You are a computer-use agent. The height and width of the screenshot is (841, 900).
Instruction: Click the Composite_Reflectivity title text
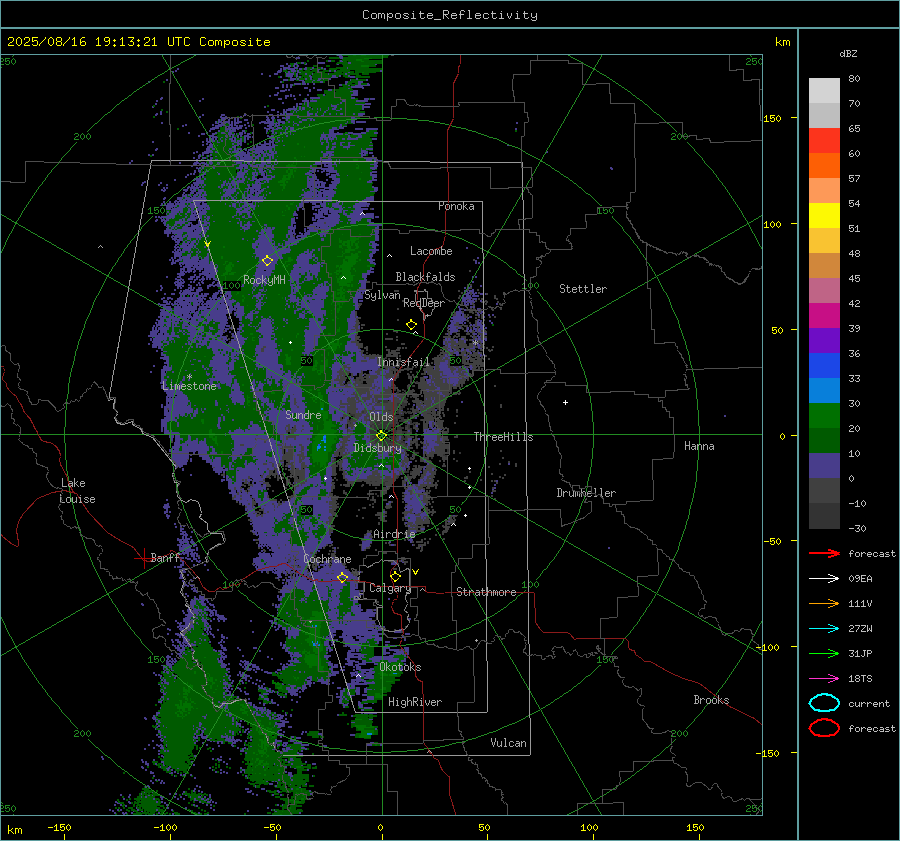point(450,15)
